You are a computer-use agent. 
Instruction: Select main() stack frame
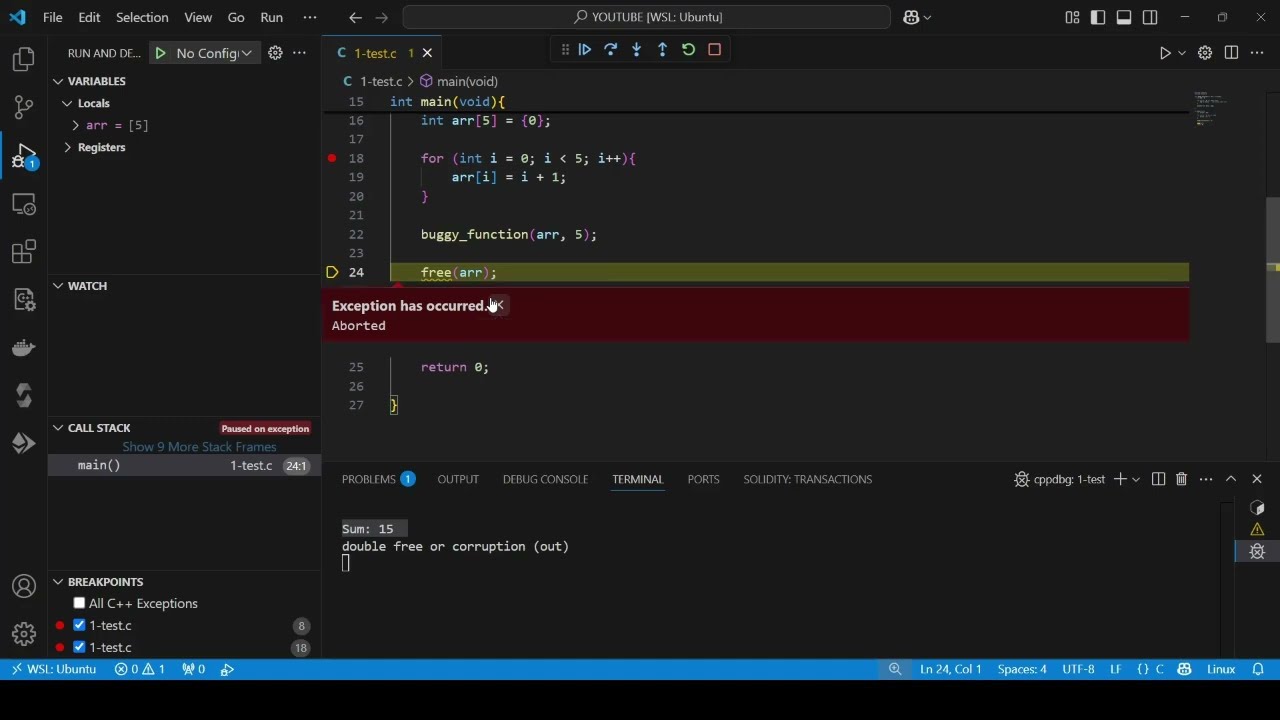click(x=184, y=466)
